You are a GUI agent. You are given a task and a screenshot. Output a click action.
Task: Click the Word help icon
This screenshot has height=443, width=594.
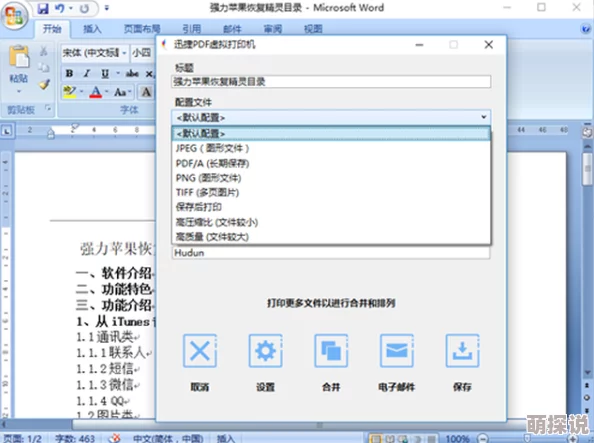pos(586,29)
